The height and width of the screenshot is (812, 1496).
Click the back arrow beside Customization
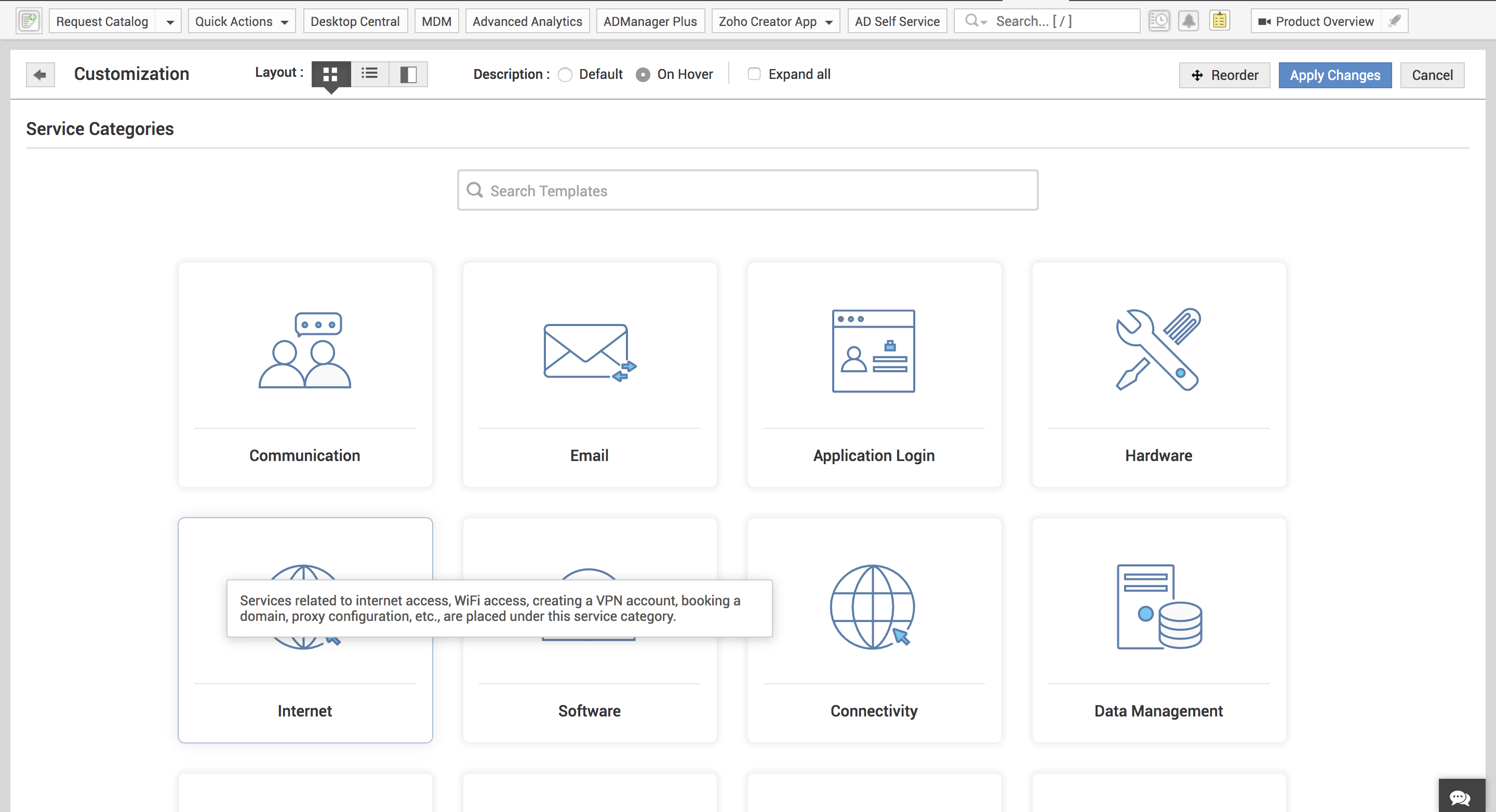tap(40, 75)
